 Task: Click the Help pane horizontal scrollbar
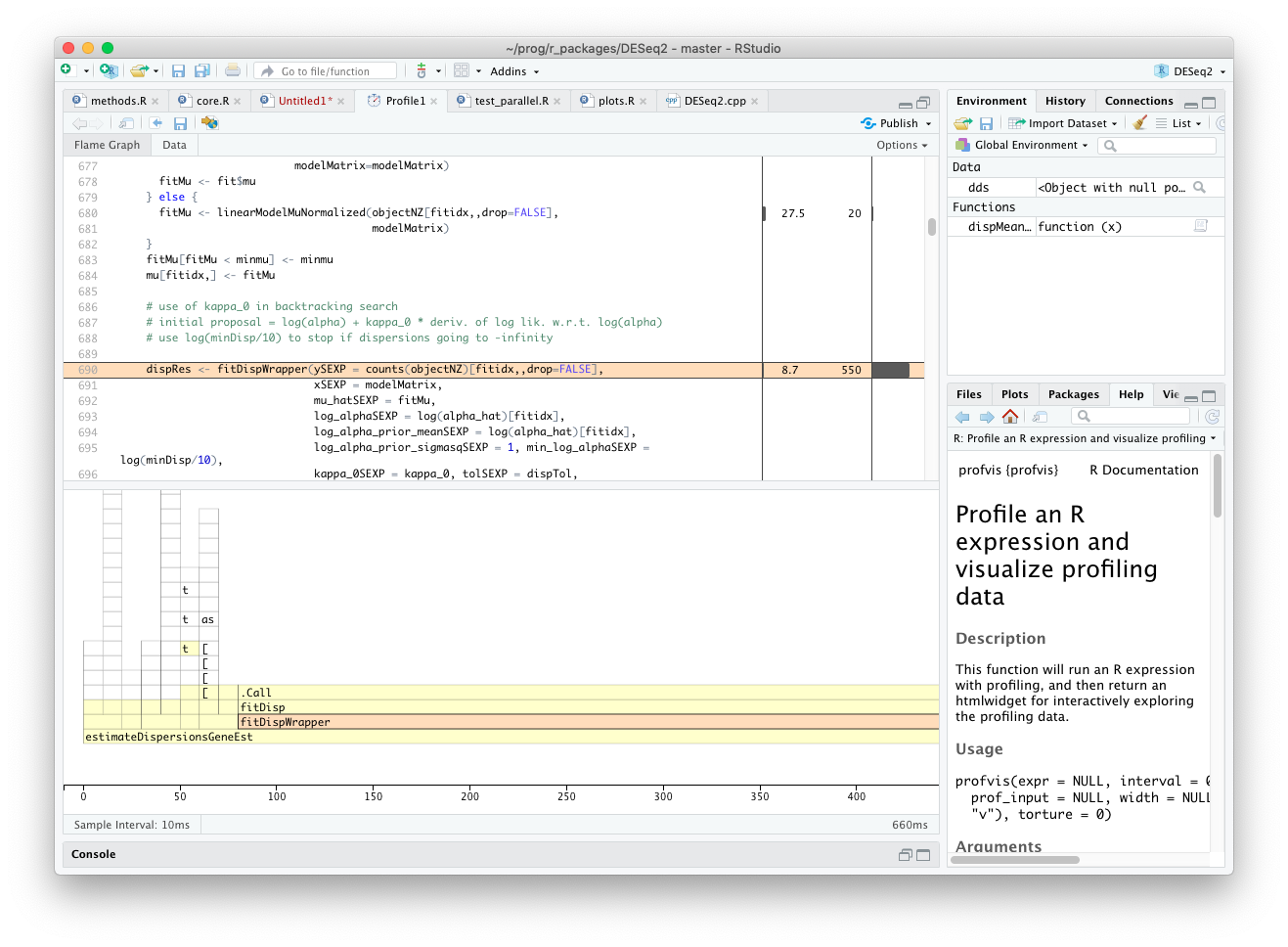pos(1015,860)
